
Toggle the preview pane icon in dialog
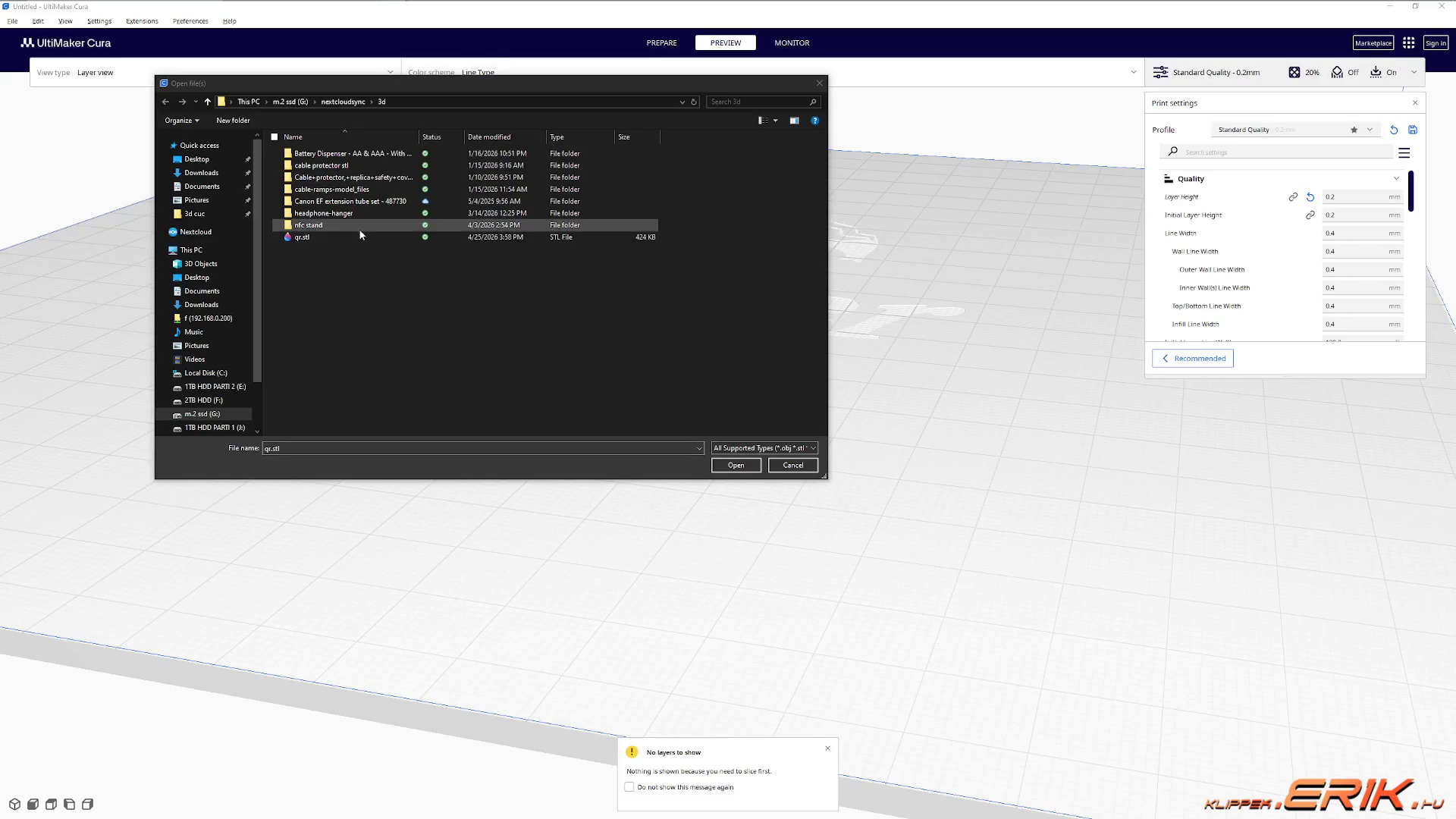click(x=794, y=121)
